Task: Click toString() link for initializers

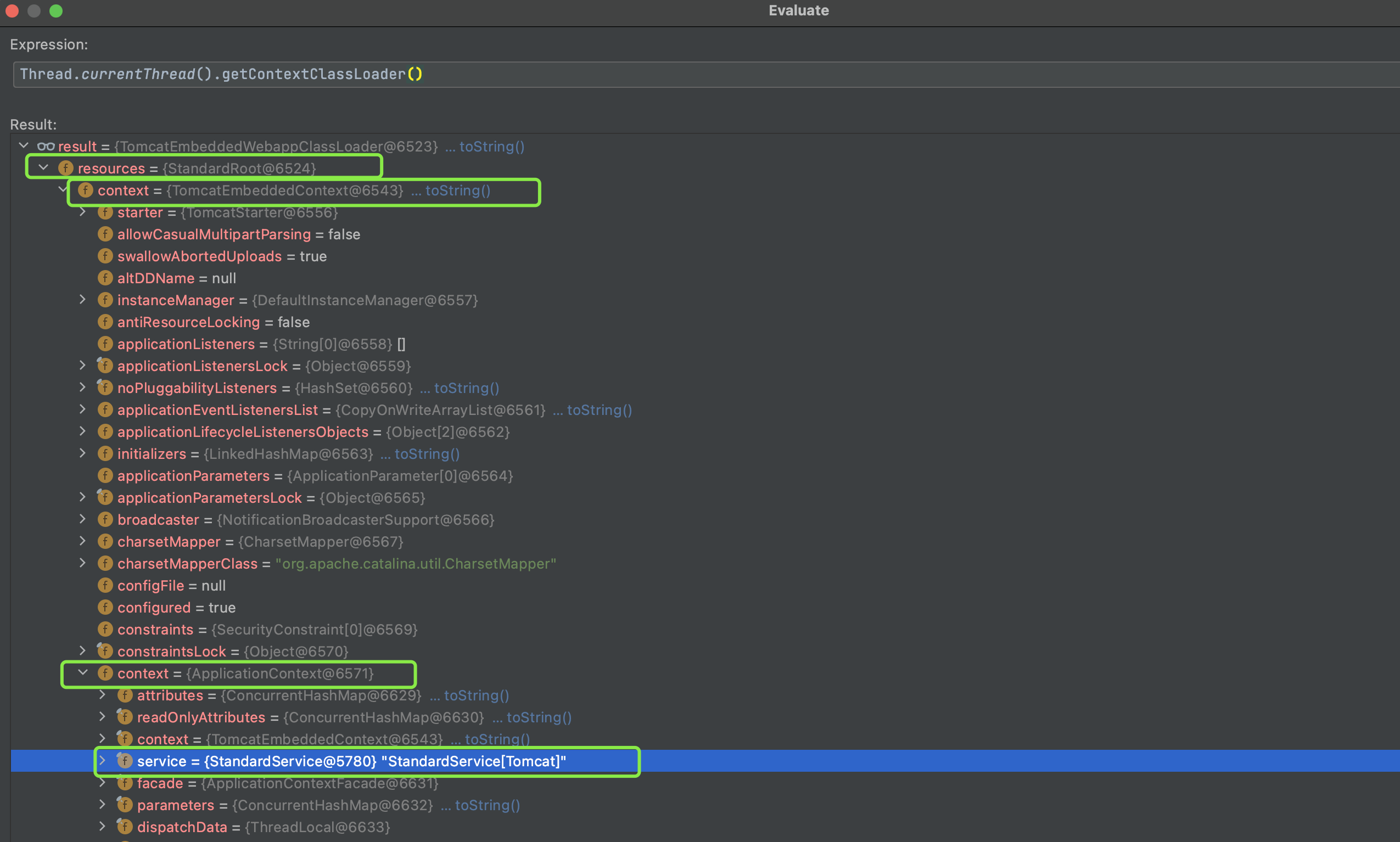Action: pyautogui.click(x=427, y=454)
